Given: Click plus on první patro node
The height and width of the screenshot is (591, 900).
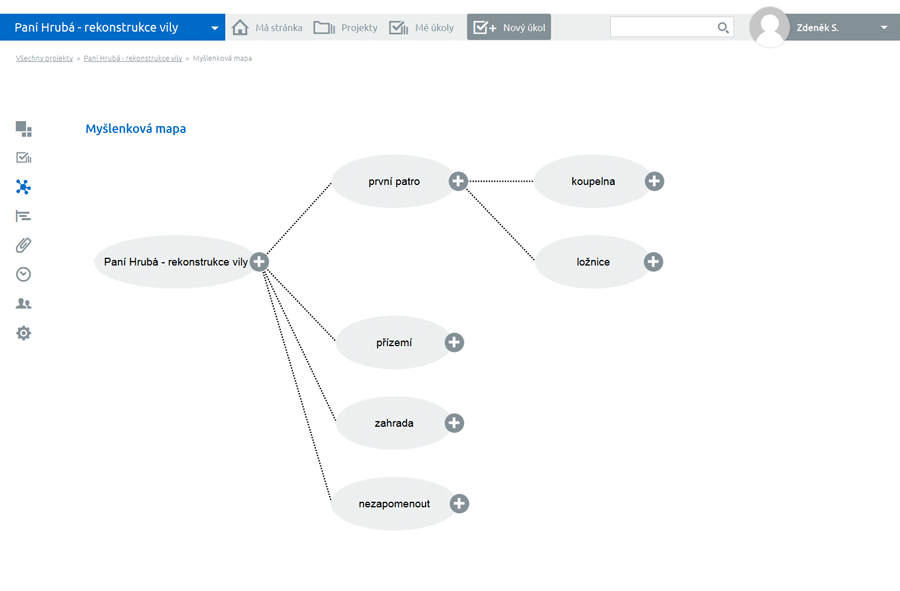Looking at the screenshot, I should coord(458,181).
